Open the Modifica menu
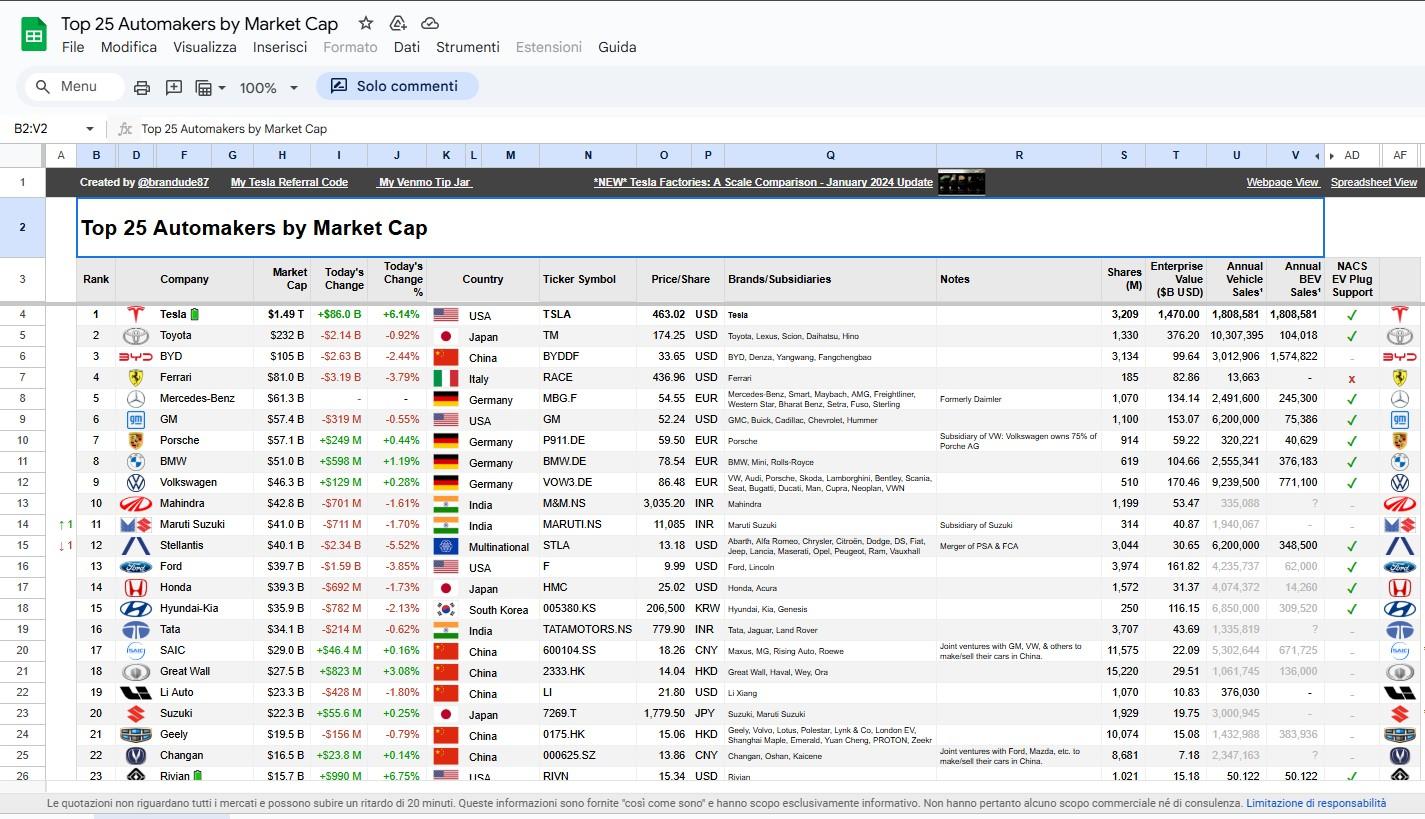 pyautogui.click(x=129, y=47)
